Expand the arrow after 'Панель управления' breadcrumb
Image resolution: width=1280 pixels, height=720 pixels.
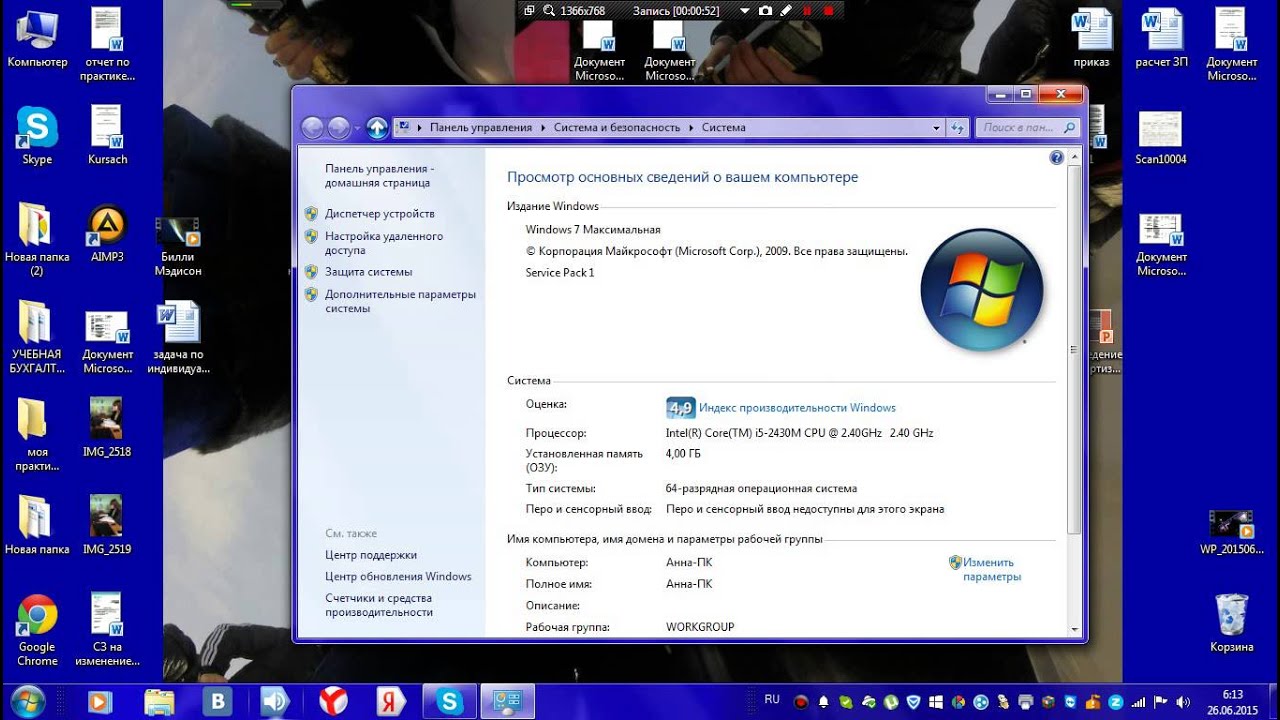(543, 128)
